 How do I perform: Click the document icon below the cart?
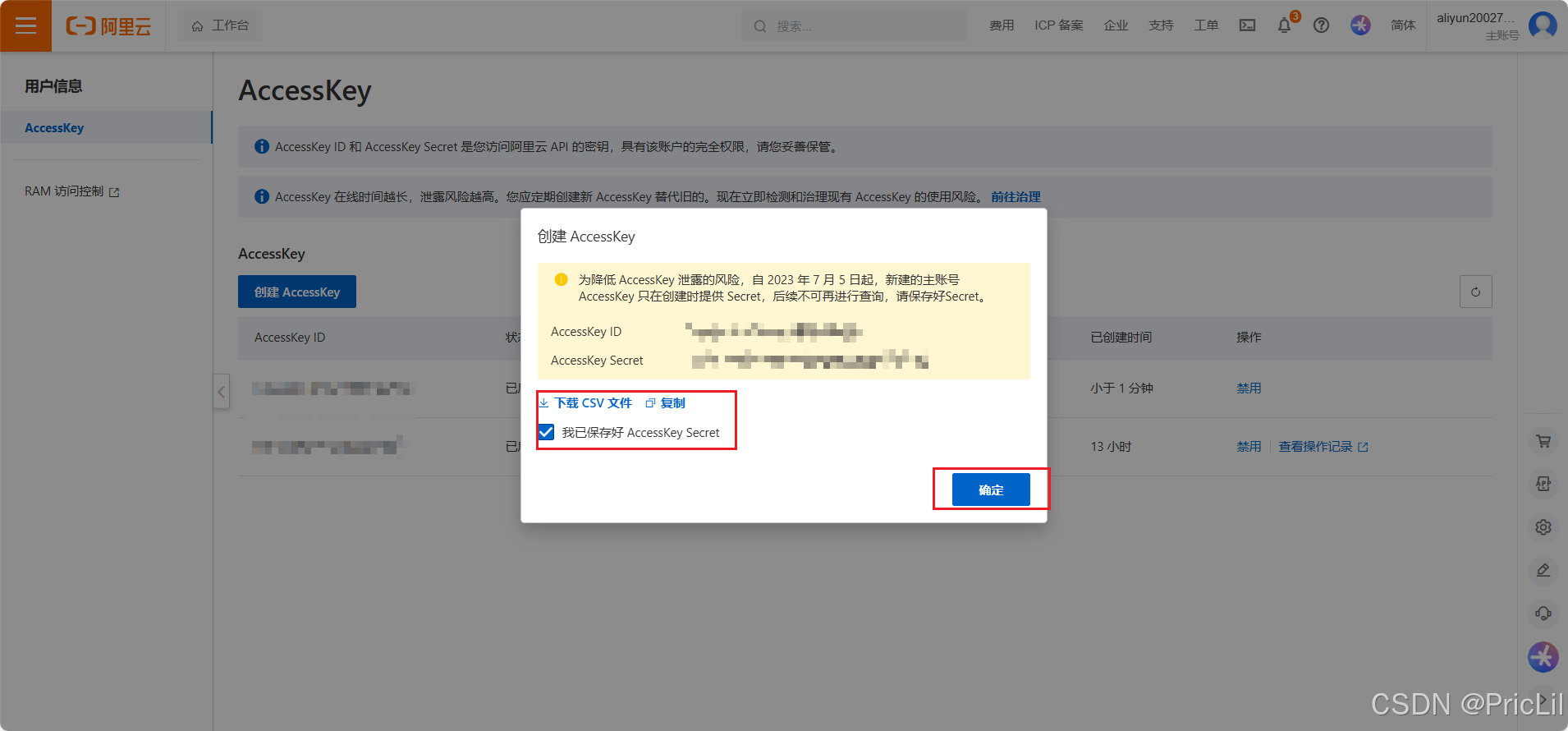(x=1543, y=484)
